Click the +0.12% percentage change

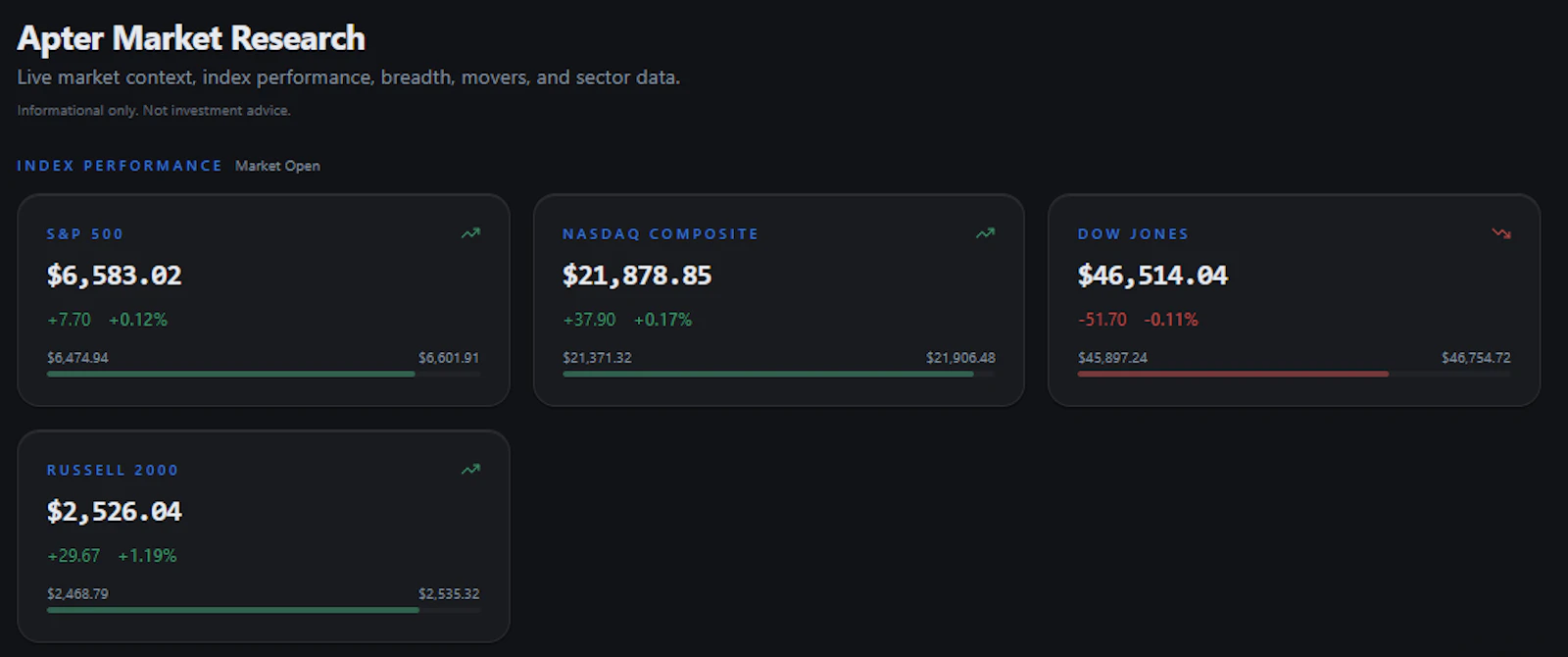click(x=138, y=320)
